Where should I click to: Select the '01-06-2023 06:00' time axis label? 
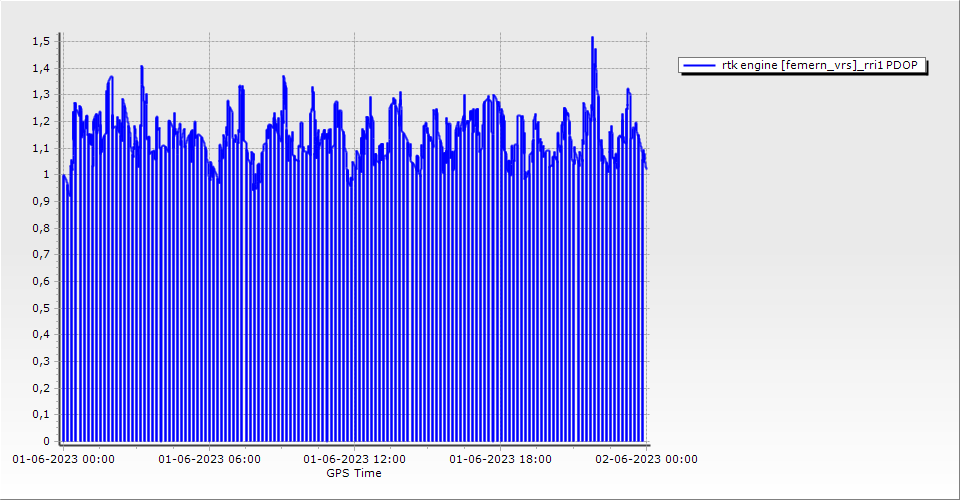210,460
